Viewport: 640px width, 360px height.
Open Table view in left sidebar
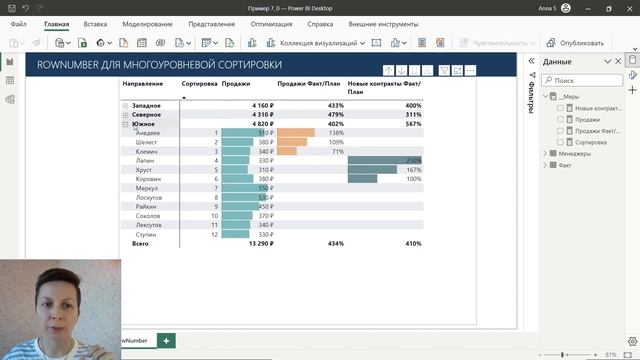[x=10, y=81]
